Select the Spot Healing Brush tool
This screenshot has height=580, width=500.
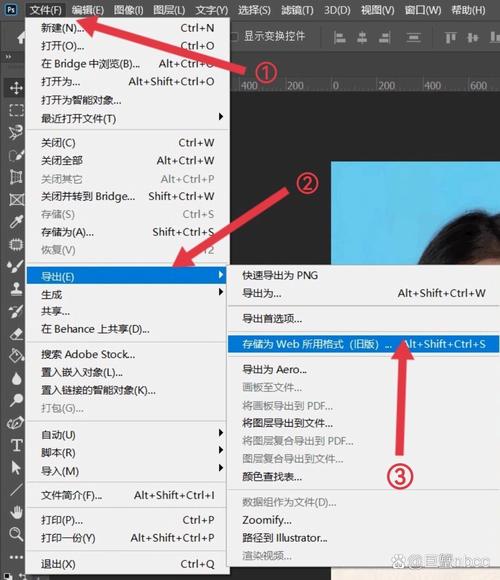pos(16,245)
